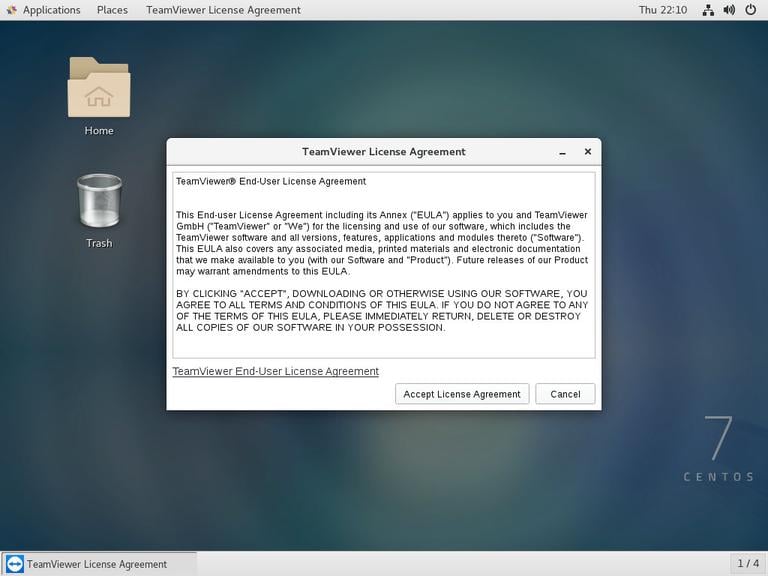The image size is (768, 576).
Task: Cancel the license dialog
Action: [x=565, y=394]
